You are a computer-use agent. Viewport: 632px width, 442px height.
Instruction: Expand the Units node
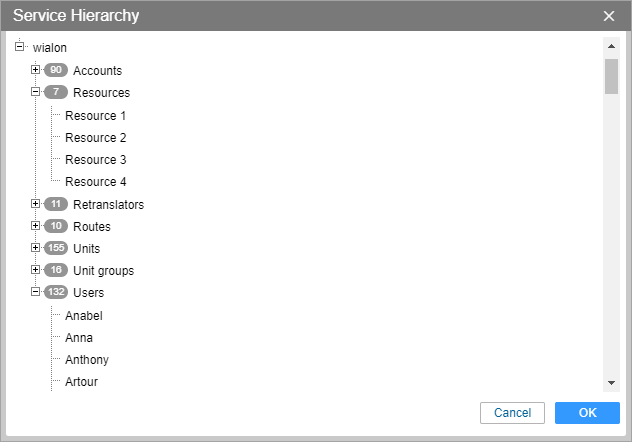(35, 248)
